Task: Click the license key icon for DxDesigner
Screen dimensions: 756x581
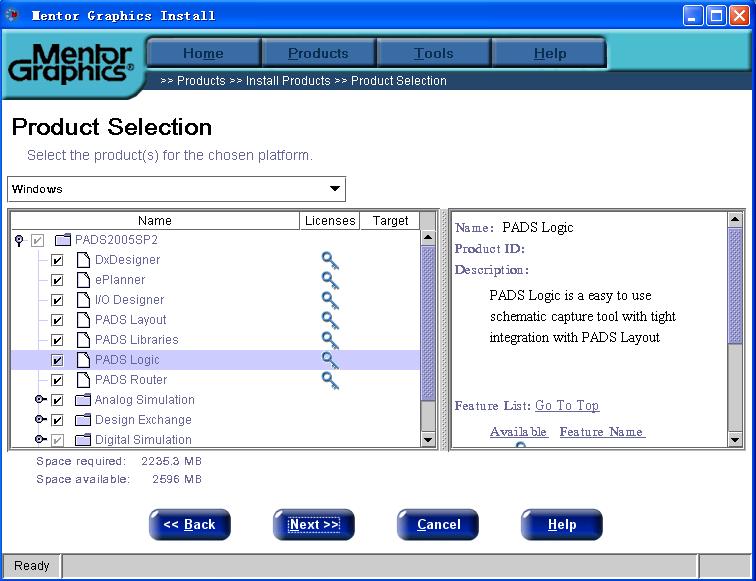Action: pyautogui.click(x=330, y=261)
